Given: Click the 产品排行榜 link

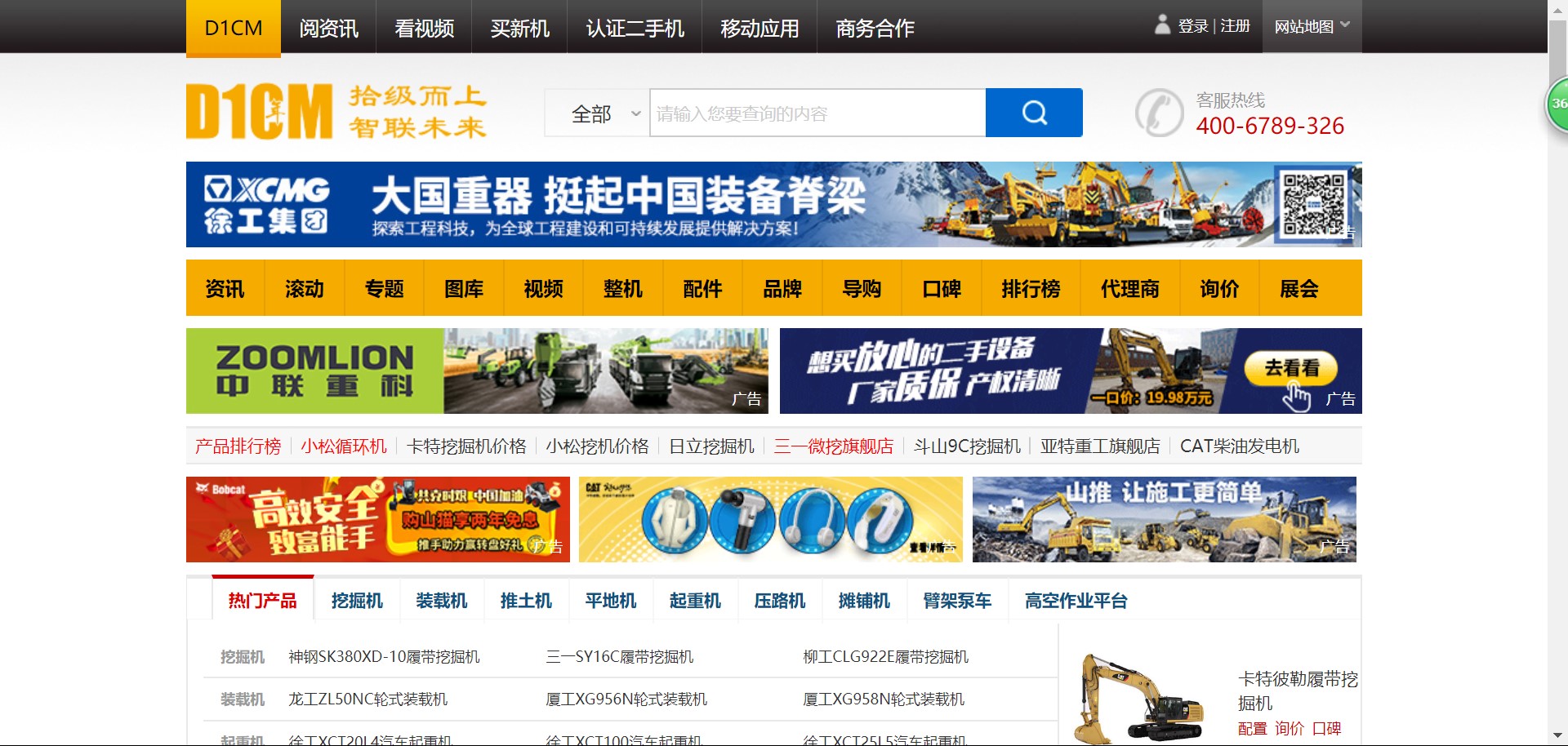Looking at the screenshot, I should 238,446.
